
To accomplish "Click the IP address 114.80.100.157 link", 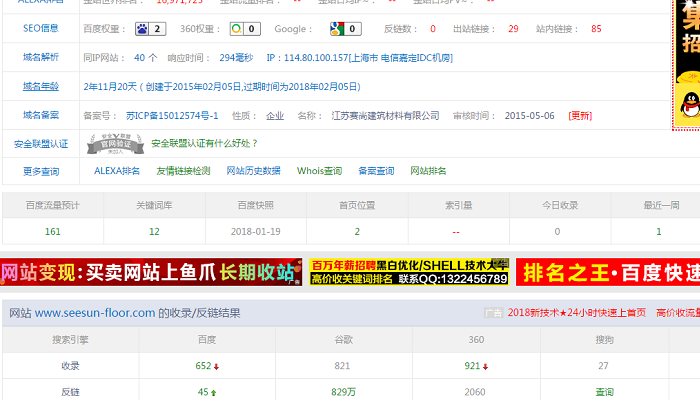I will 360,58.
